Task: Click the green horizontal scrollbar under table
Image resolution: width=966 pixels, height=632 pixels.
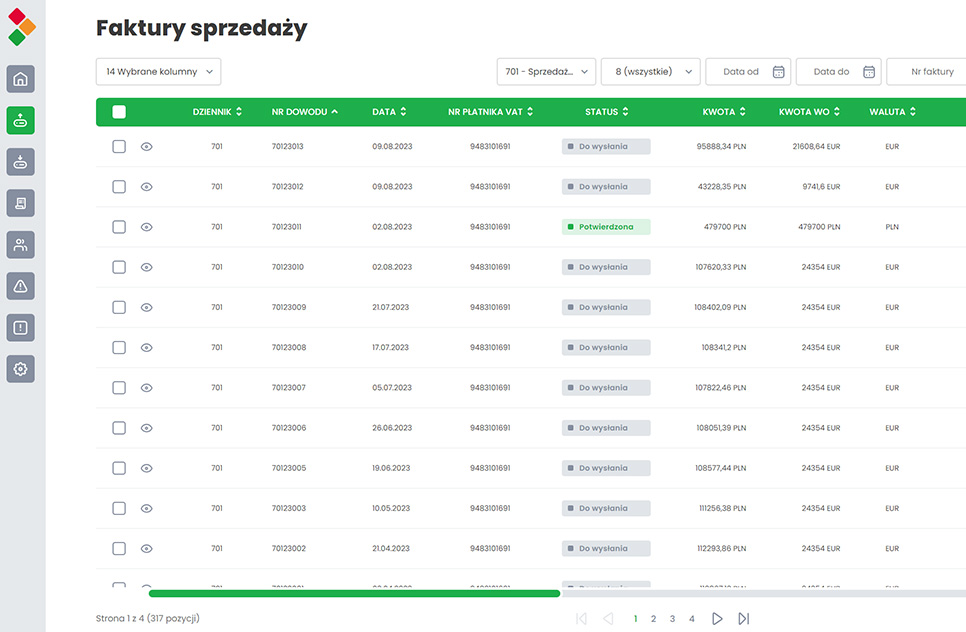Action: click(x=354, y=593)
